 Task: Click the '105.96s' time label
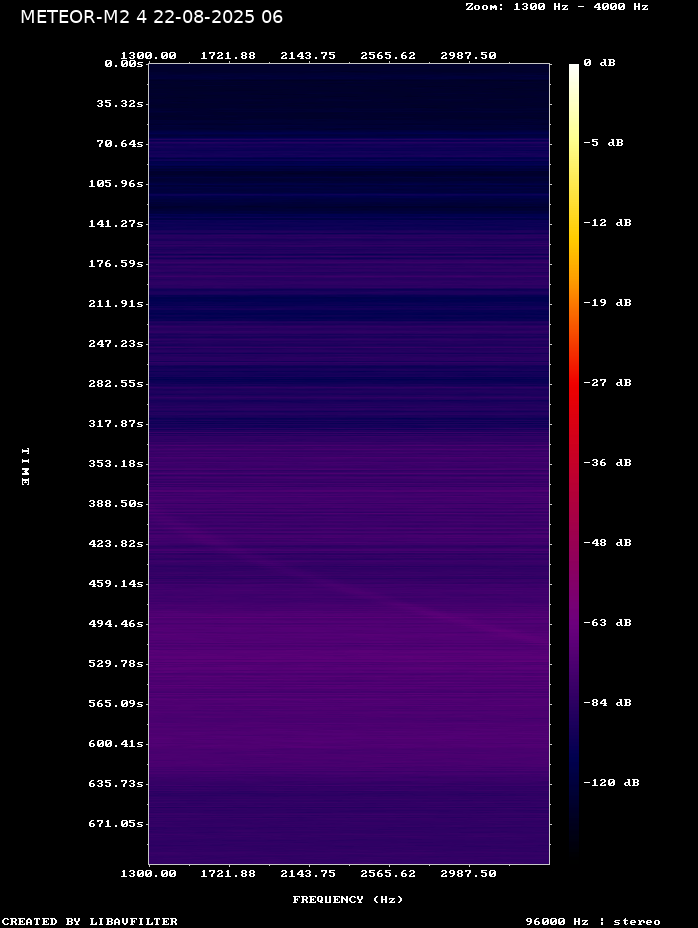[x=116, y=183]
